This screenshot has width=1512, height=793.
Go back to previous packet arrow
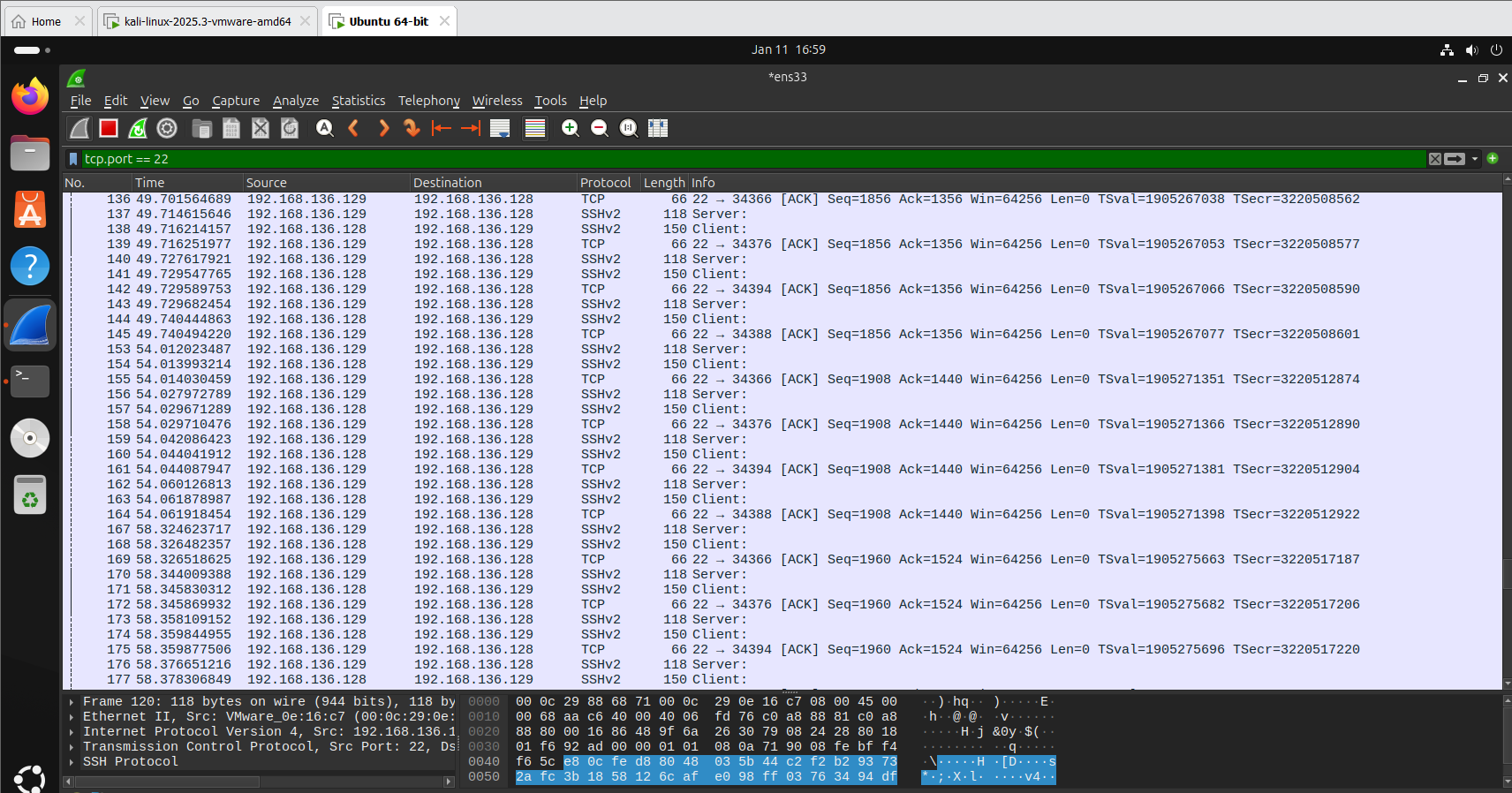coord(354,129)
